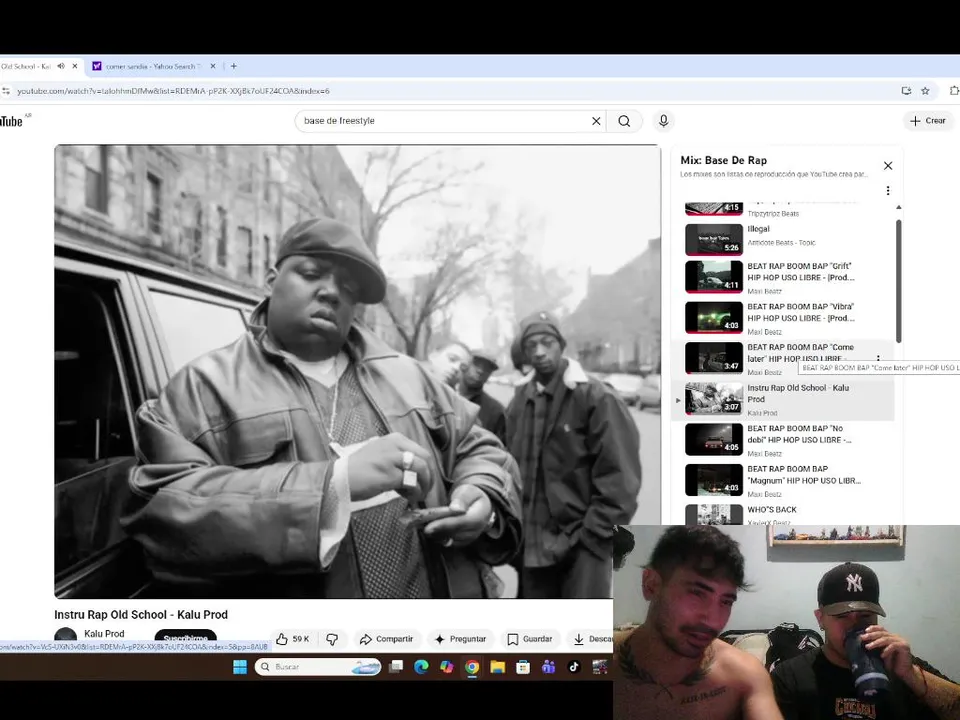
Task: Mute the tab via the speaker icon
Action: [x=61, y=66]
